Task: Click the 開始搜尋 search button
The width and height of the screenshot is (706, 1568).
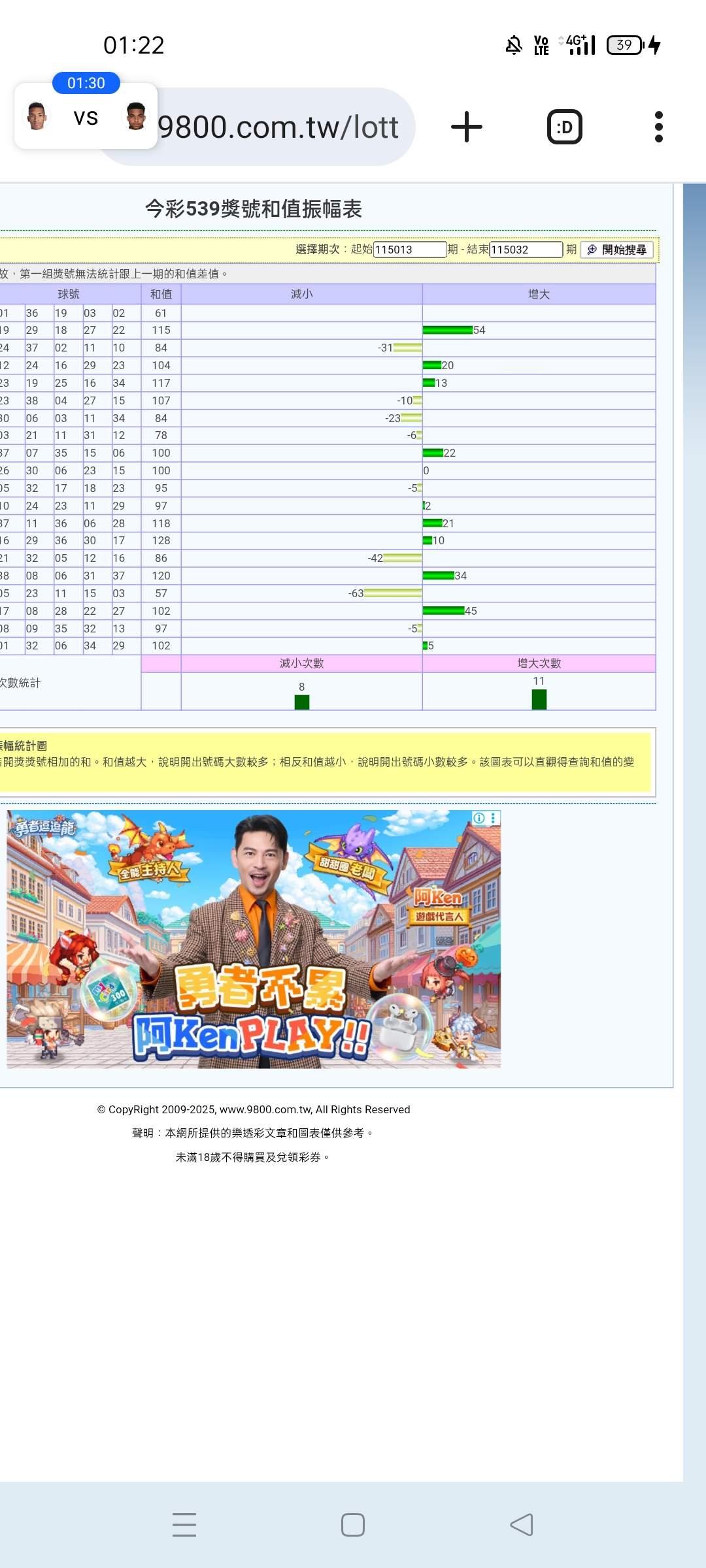Action: 616,250
